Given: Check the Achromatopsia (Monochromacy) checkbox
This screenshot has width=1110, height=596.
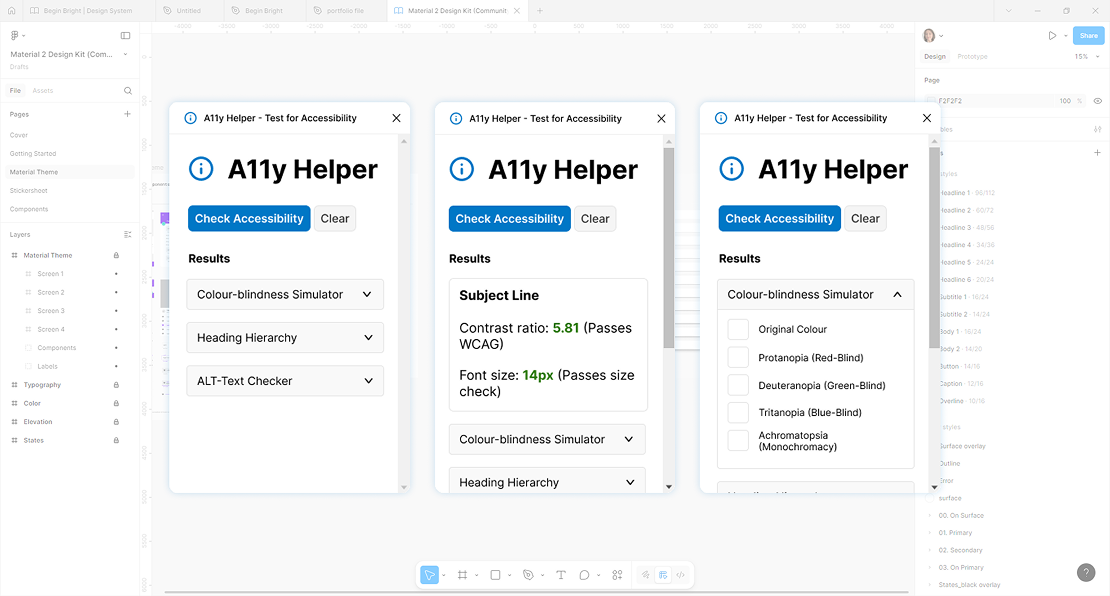Looking at the screenshot, I should click(x=738, y=440).
